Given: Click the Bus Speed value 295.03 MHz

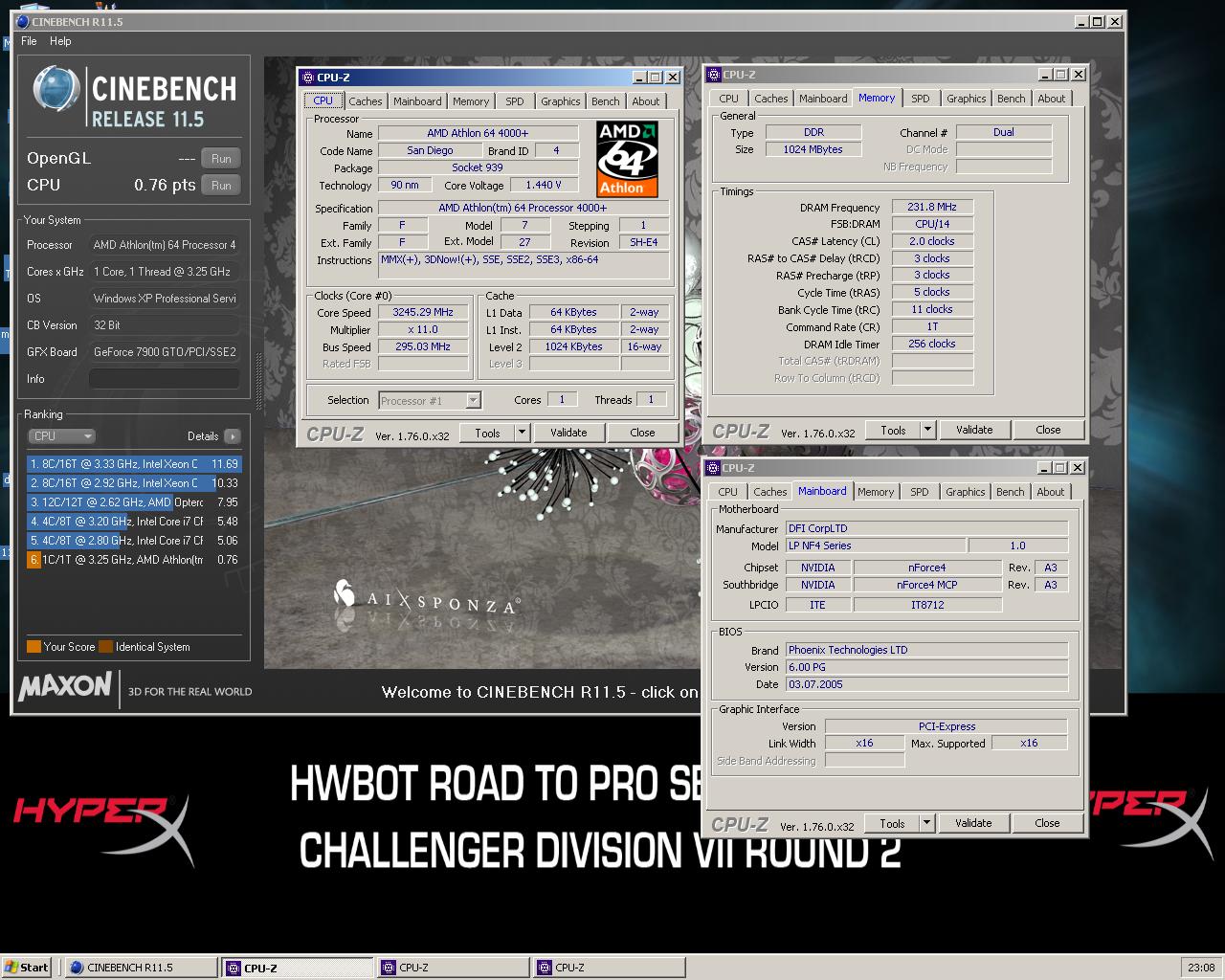Looking at the screenshot, I should tap(422, 346).
